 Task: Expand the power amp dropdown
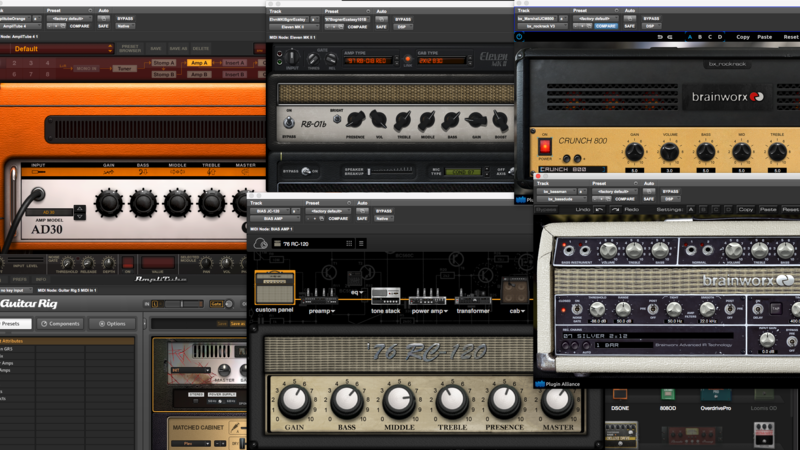pos(428,311)
